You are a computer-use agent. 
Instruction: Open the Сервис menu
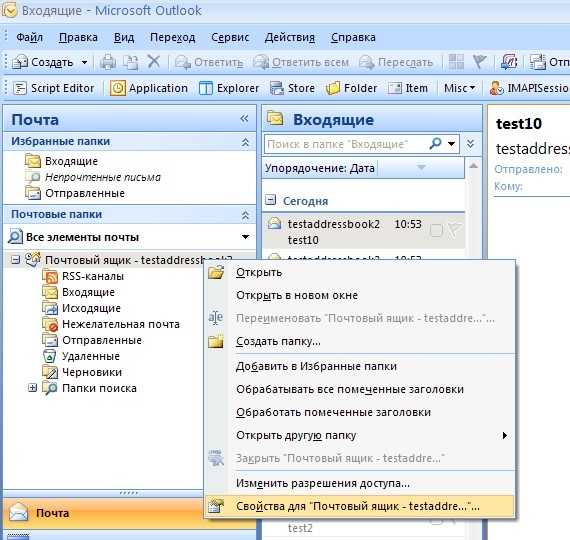230,37
